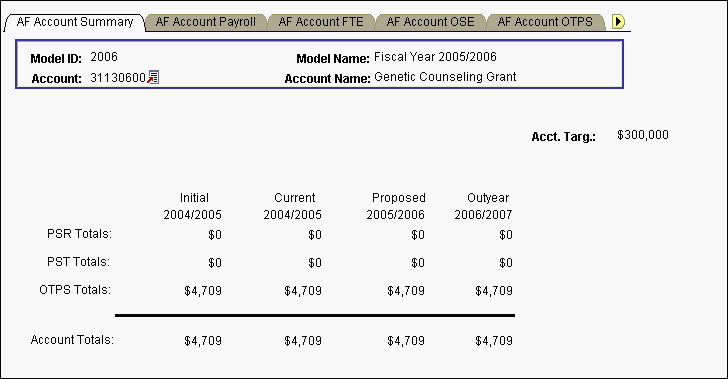
Task: Go to AF Account OTPS tab
Action: click(545, 22)
